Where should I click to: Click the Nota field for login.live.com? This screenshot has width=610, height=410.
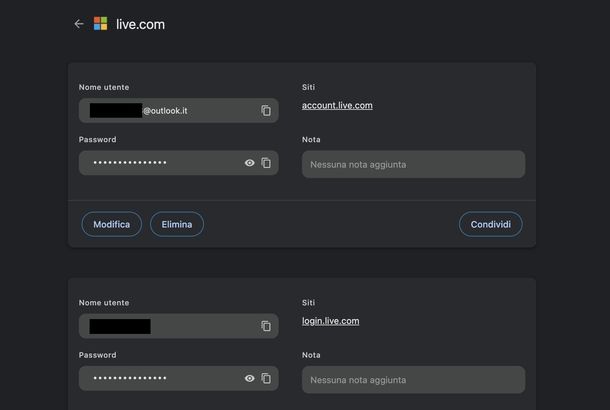[x=414, y=380]
